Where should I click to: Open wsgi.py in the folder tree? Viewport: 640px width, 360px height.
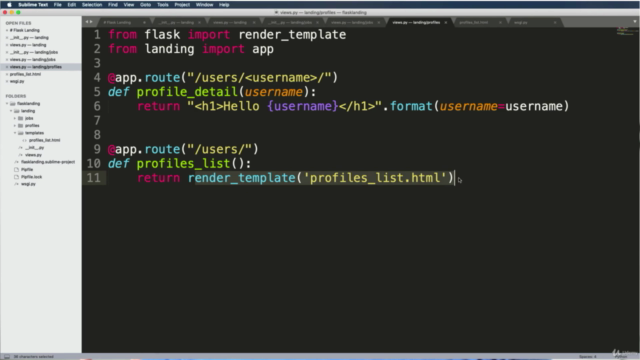pyautogui.click(x=28, y=184)
